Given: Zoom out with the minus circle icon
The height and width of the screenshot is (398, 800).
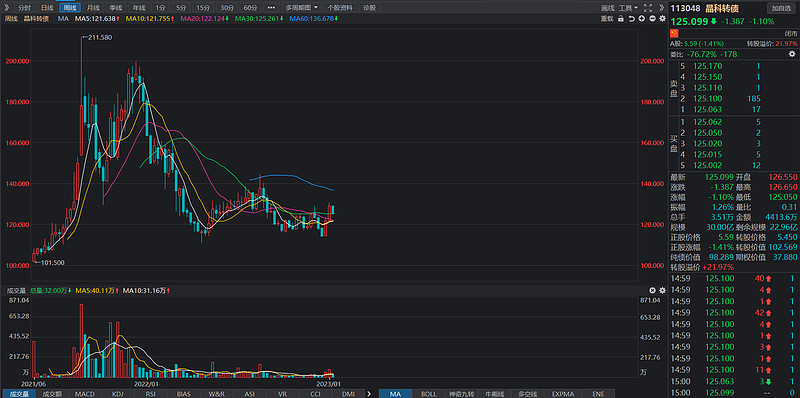Looking at the screenshot, I should pos(652,18).
